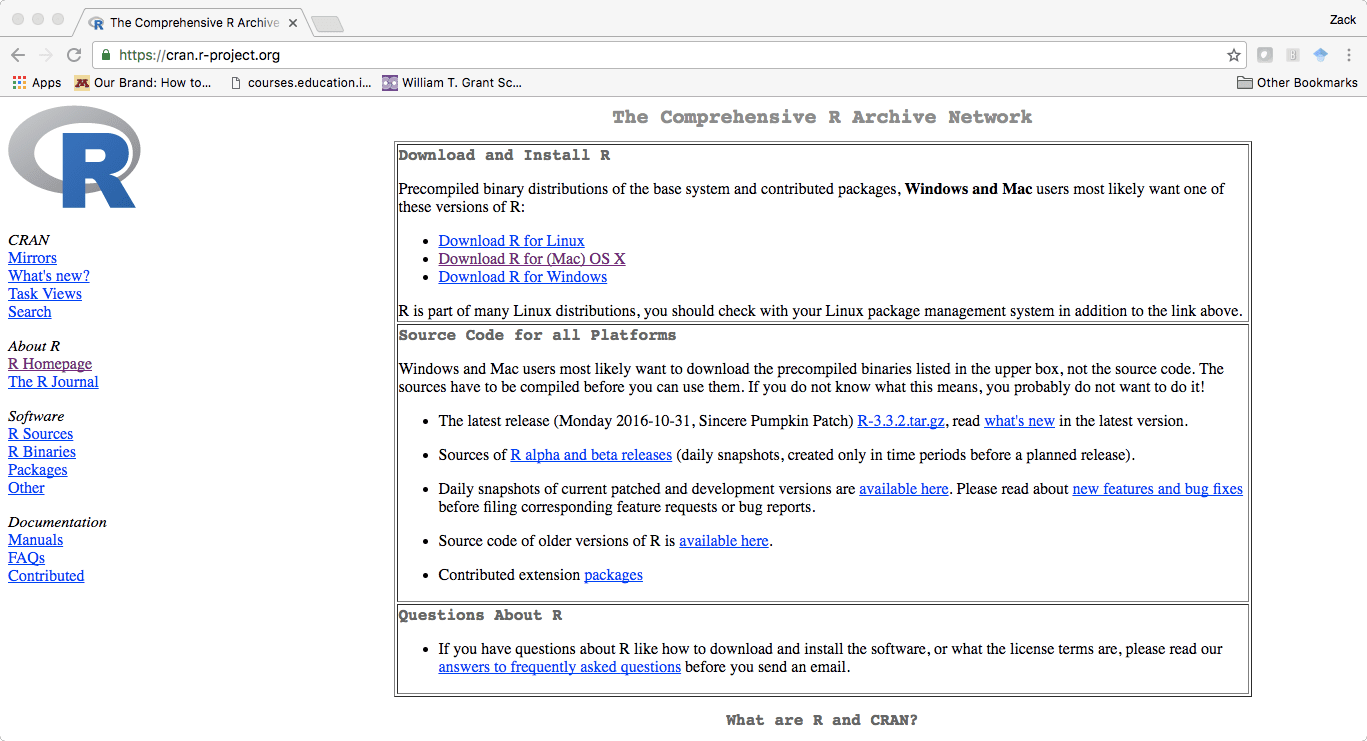Open the contributed extension 'packages' link
Screen dimensions: 1367x741
tap(613, 575)
